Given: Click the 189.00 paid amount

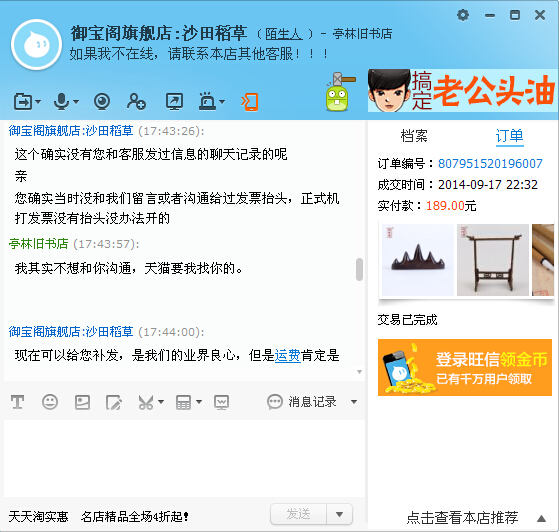Looking at the screenshot, I should [445, 206].
